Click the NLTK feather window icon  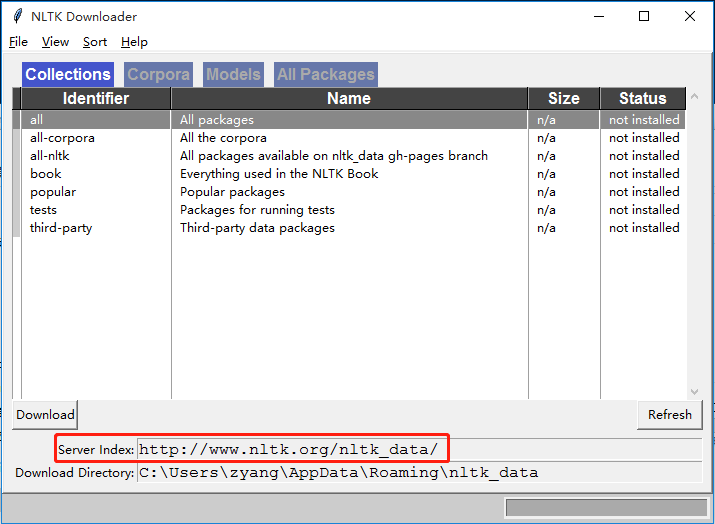tap(17, 16)
